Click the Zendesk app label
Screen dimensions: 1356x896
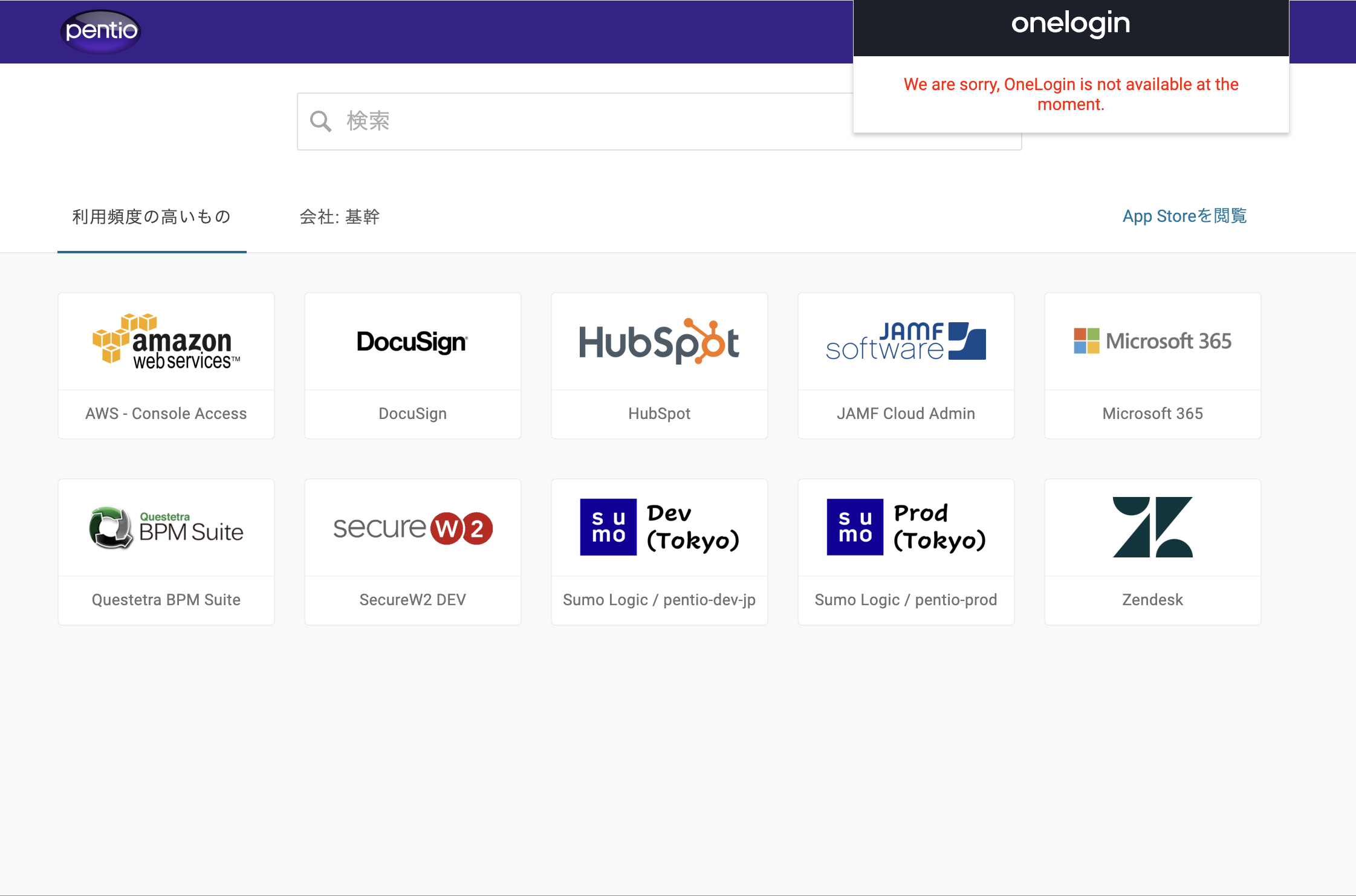click(1152, 600)
